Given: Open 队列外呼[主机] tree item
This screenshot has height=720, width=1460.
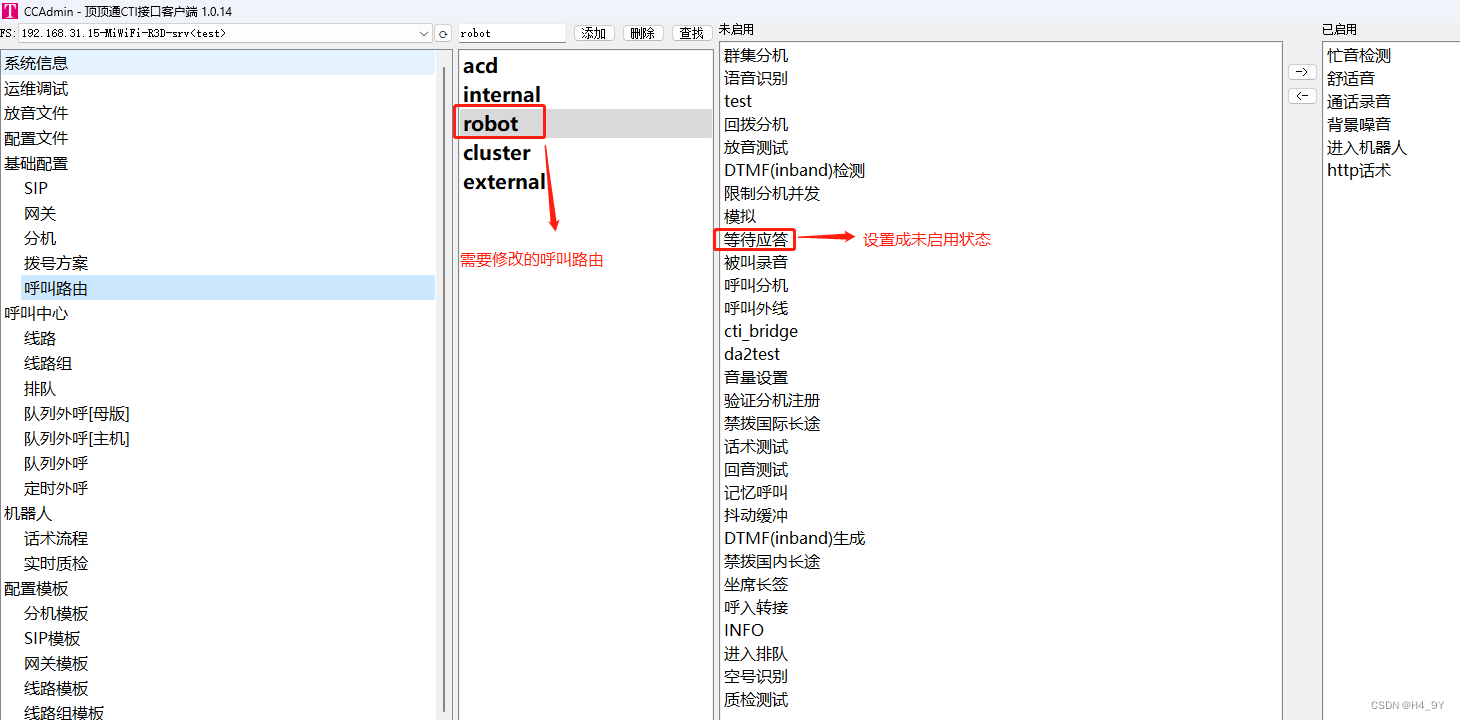Looking at the screenshot, I should pos(77,438).
